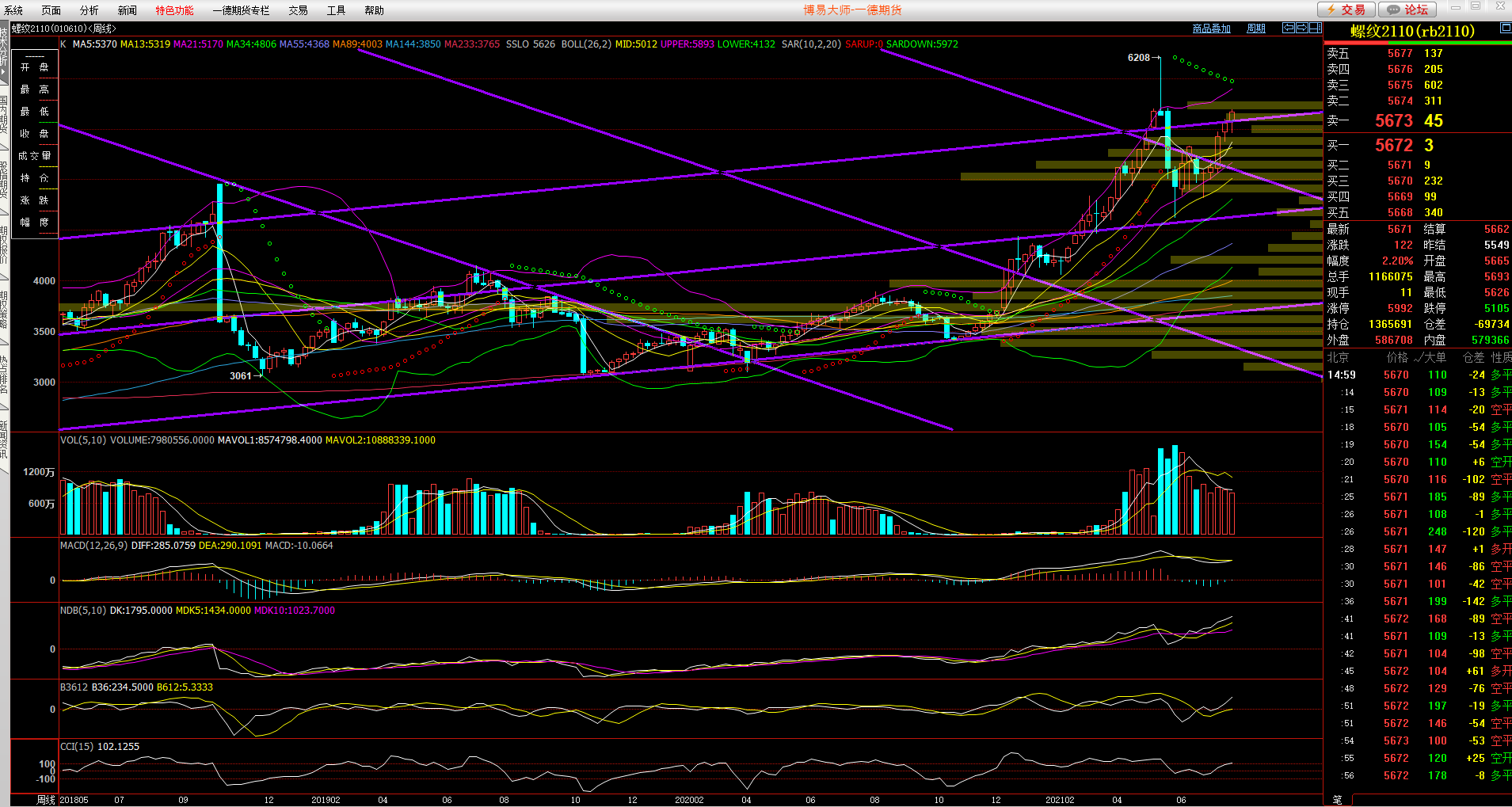Click the 周期 period link
This screenshot has width=1512, height=807.
[x=1256, y=29]
